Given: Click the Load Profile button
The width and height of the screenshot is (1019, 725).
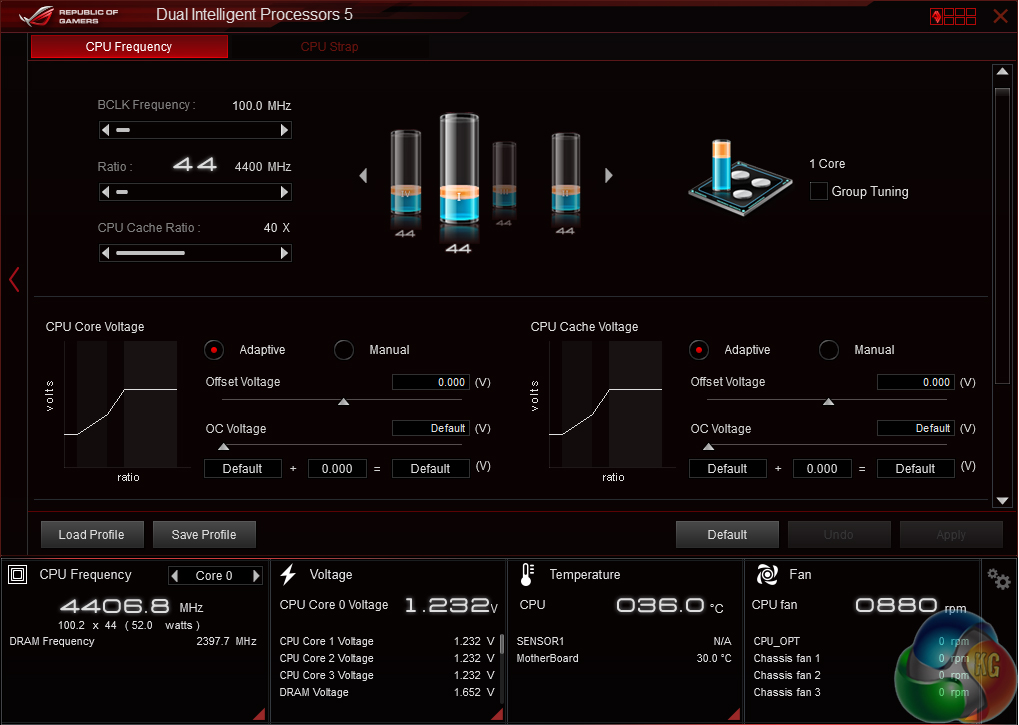Looking at the screenshot, I should (x=92, y=535).
